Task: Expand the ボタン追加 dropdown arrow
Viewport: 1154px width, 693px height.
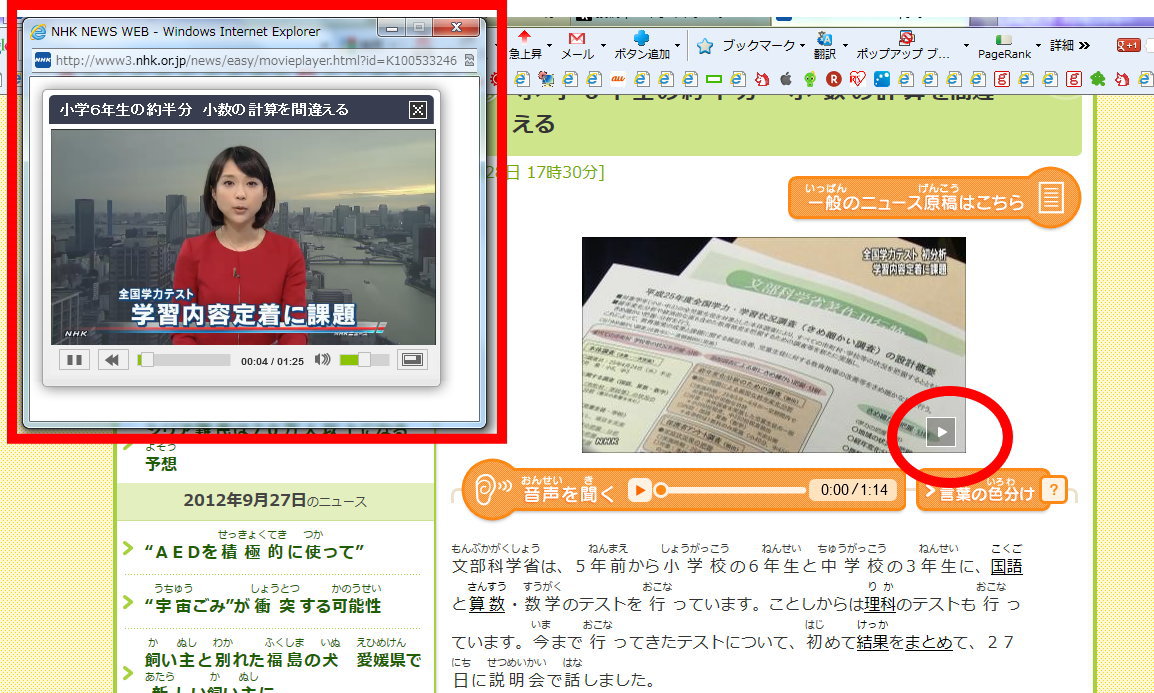Action: 677,46
